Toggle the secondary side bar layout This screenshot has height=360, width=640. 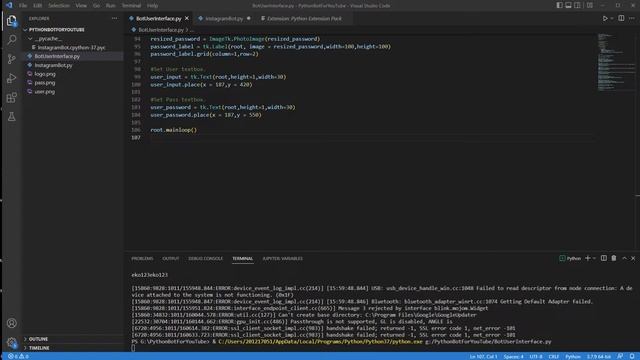[x=577, y=5]
